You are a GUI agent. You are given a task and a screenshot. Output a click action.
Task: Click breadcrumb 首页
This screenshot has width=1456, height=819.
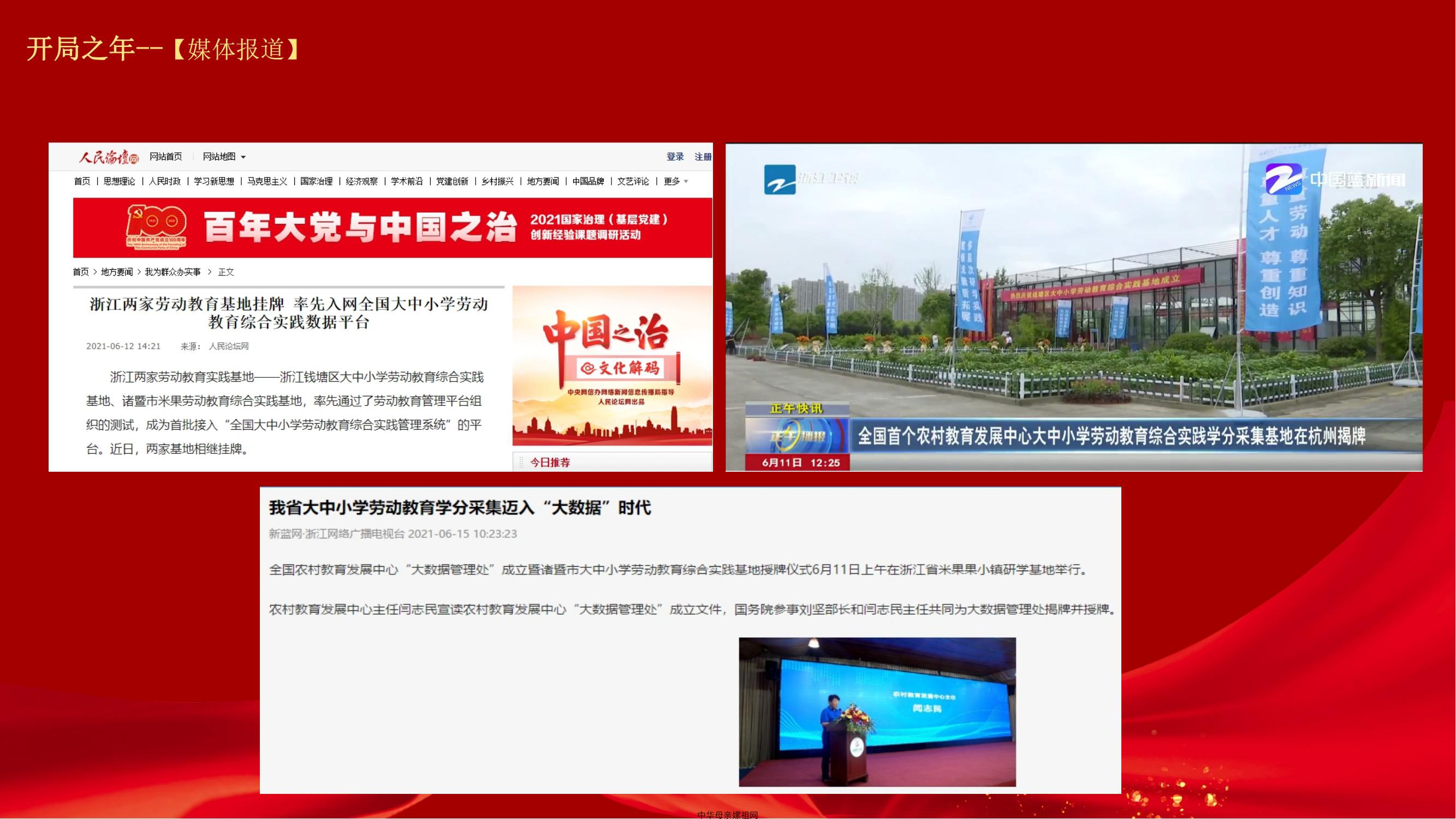coord(81,272)
